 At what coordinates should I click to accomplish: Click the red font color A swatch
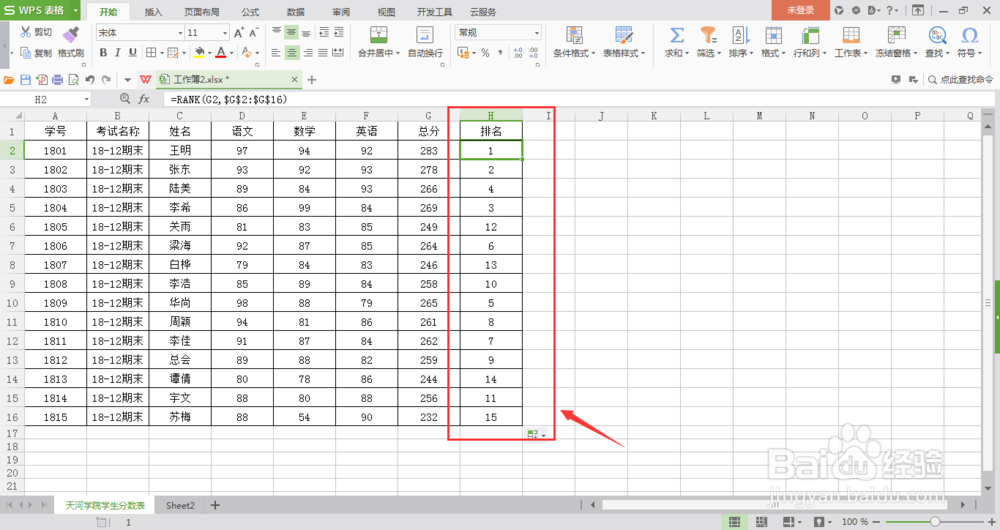click(x=221, y=53)
